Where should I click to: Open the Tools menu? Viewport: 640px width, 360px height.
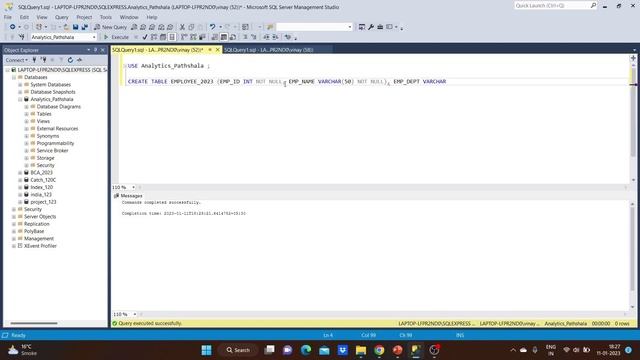106,17
